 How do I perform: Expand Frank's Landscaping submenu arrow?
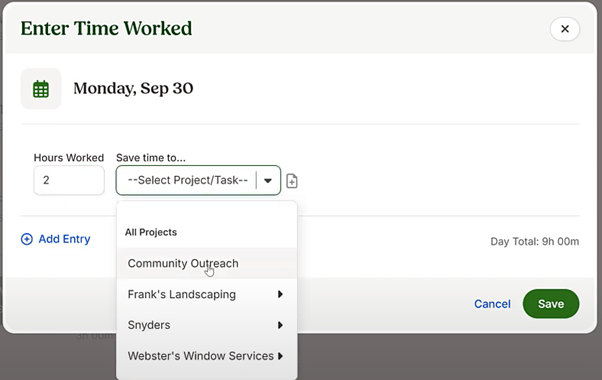[x=280, y=294]
